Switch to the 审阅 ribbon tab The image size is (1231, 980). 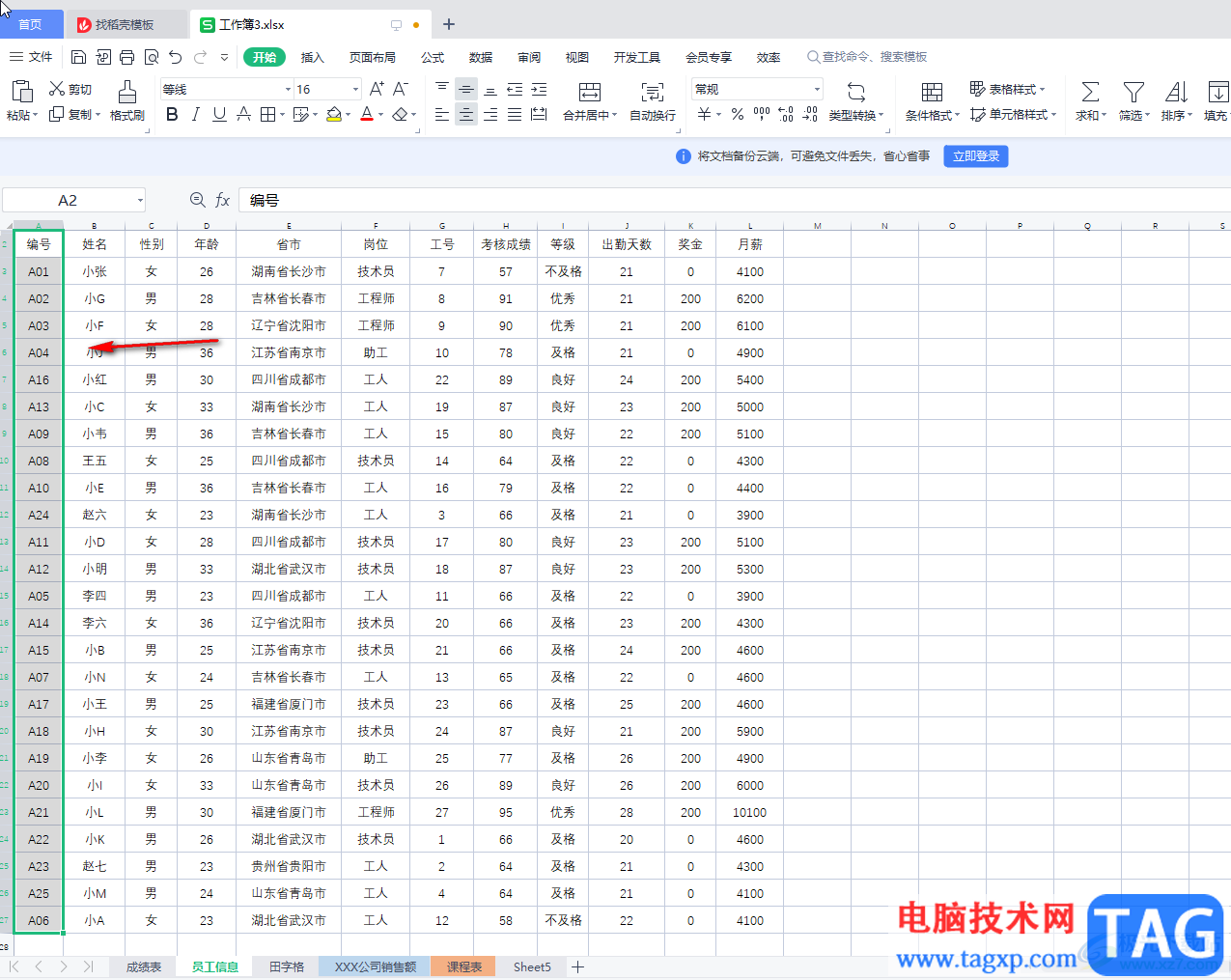[529, 57]
